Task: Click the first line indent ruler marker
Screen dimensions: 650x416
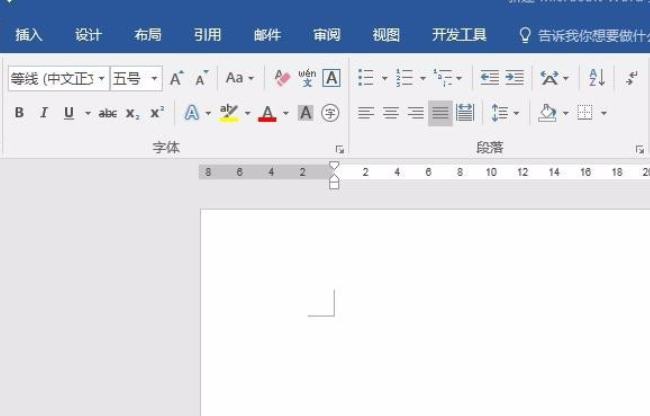Action: point(334,166)
